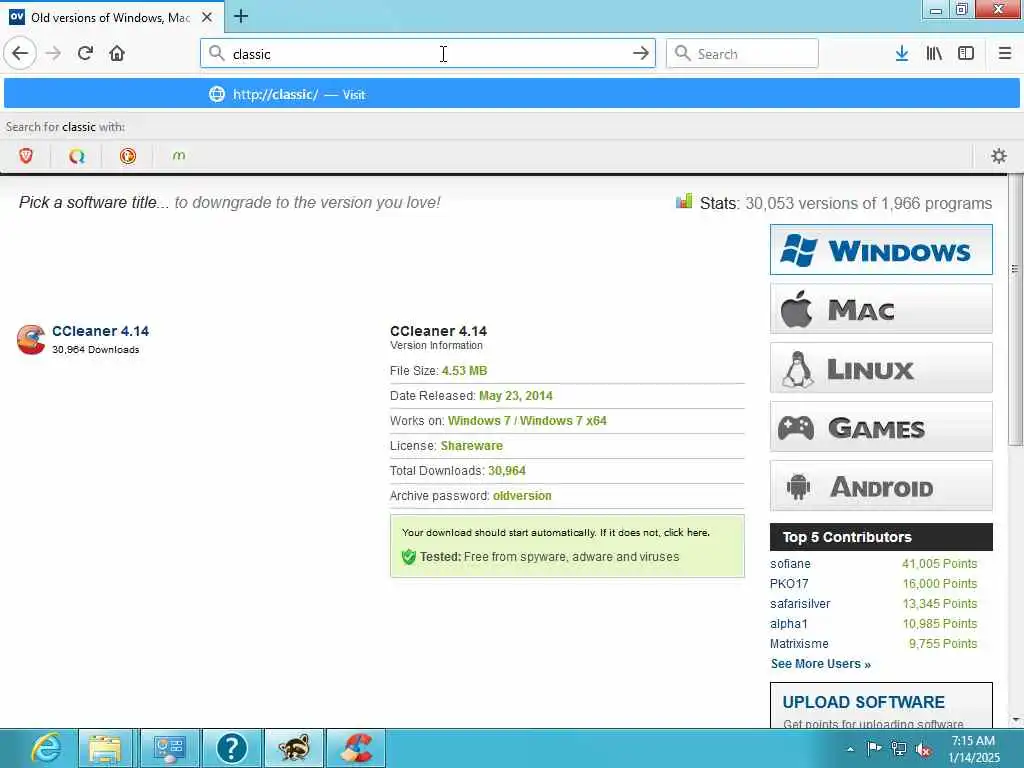This screenshot has width=1024, height=768.
Task: Open the browser home page
Action: (117, 53)
